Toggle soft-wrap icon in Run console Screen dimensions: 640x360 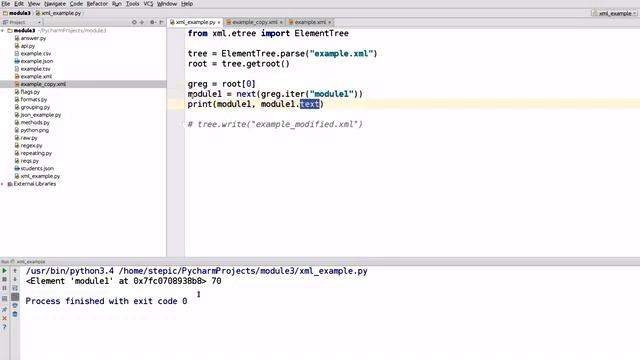click(x=15, y=288)
